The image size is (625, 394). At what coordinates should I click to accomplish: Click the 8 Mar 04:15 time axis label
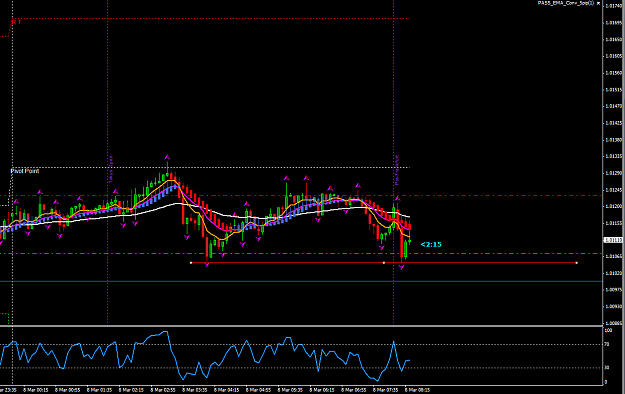[x=226, y=390]
